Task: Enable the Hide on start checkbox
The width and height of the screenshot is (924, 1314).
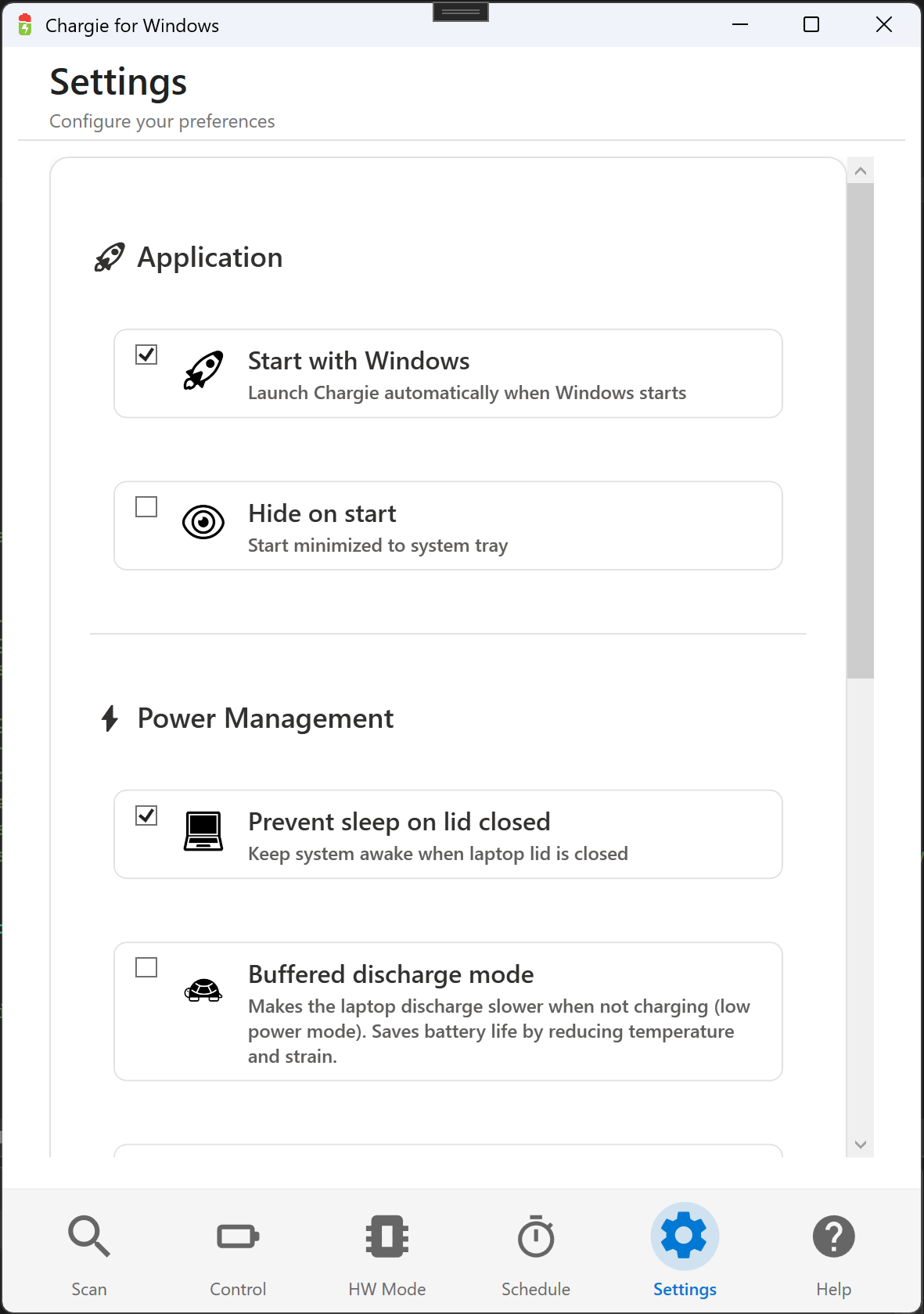Action: tap(146, 507)
